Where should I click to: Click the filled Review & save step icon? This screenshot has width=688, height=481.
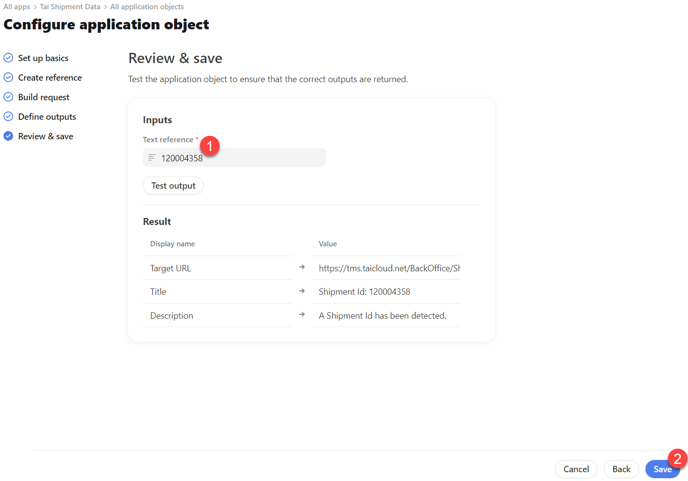[x=8, y=136]
